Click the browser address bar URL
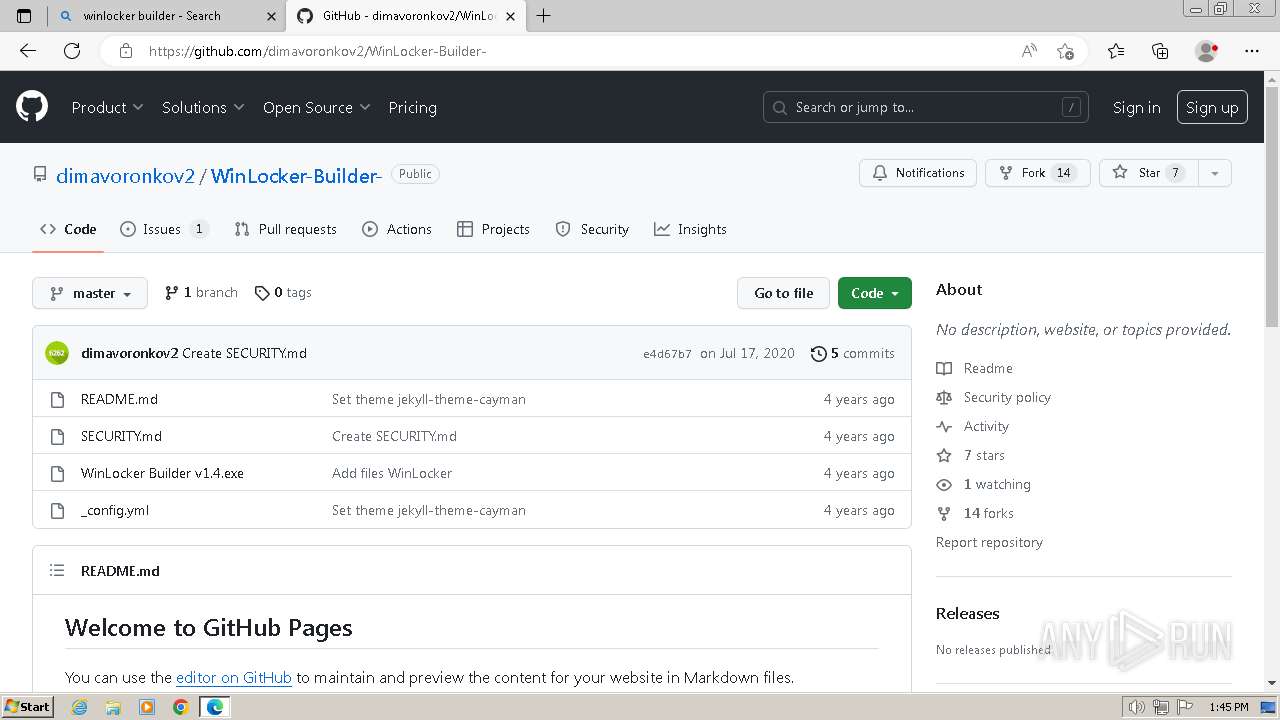 pyautogui.click(x=318, y=51)
